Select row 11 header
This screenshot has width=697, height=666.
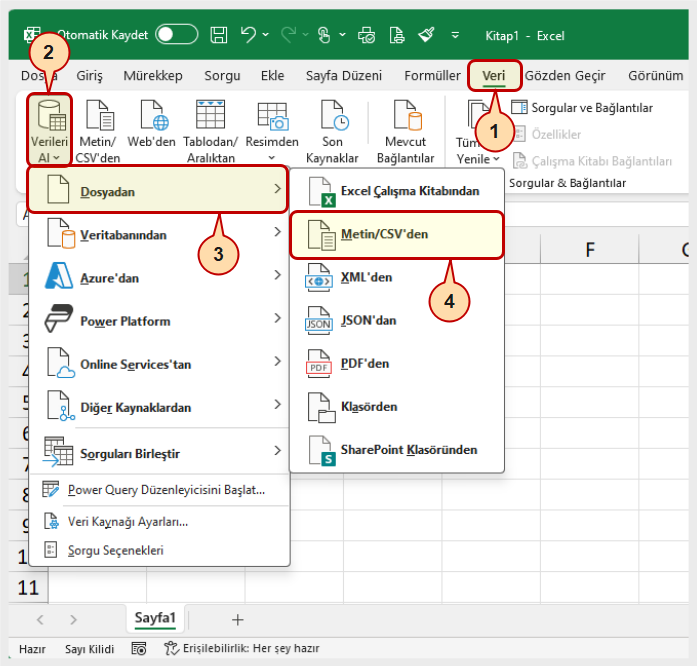click(28, 588)
